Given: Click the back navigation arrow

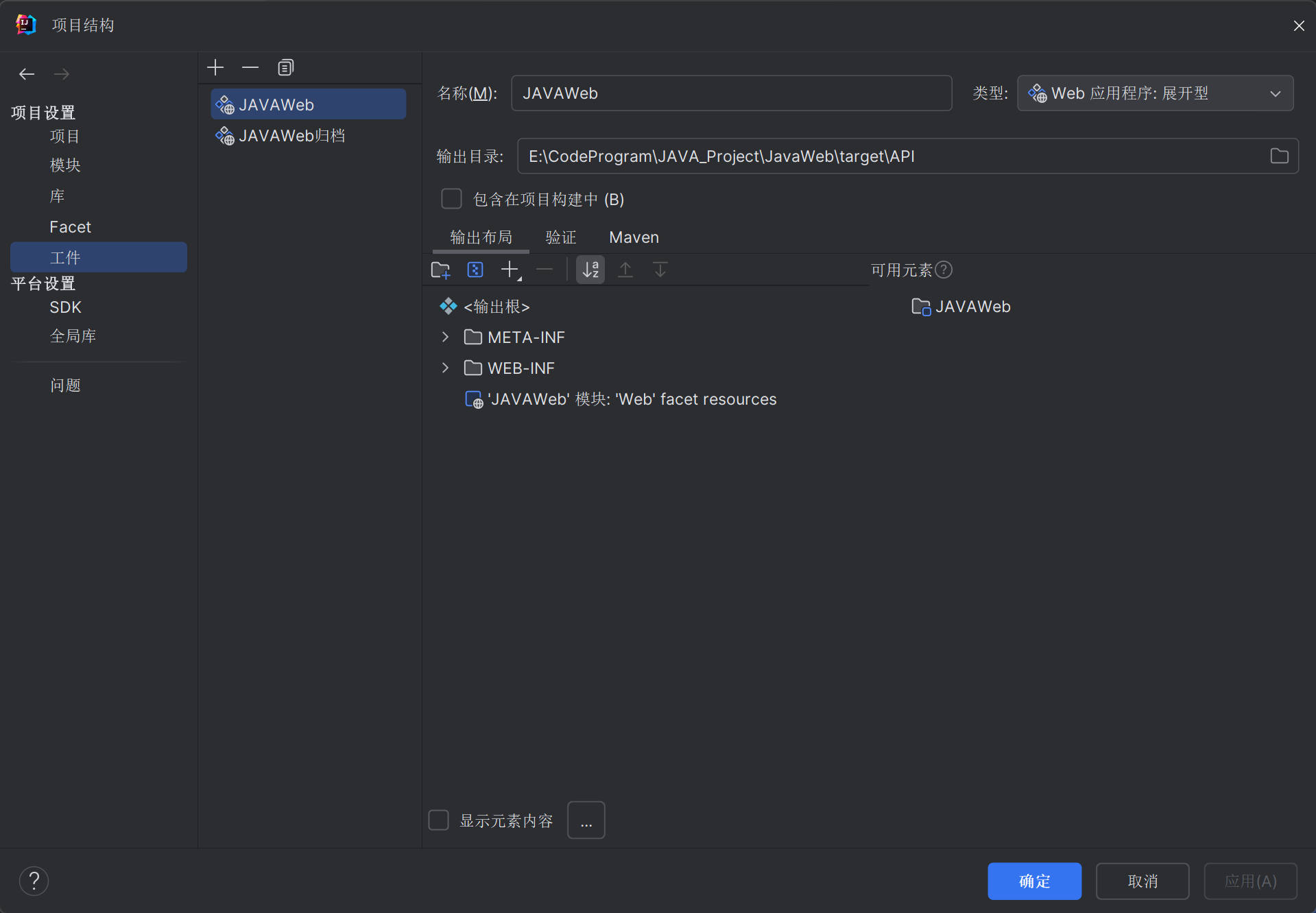Looking at the screenshot, I should [x=27, y=74].
